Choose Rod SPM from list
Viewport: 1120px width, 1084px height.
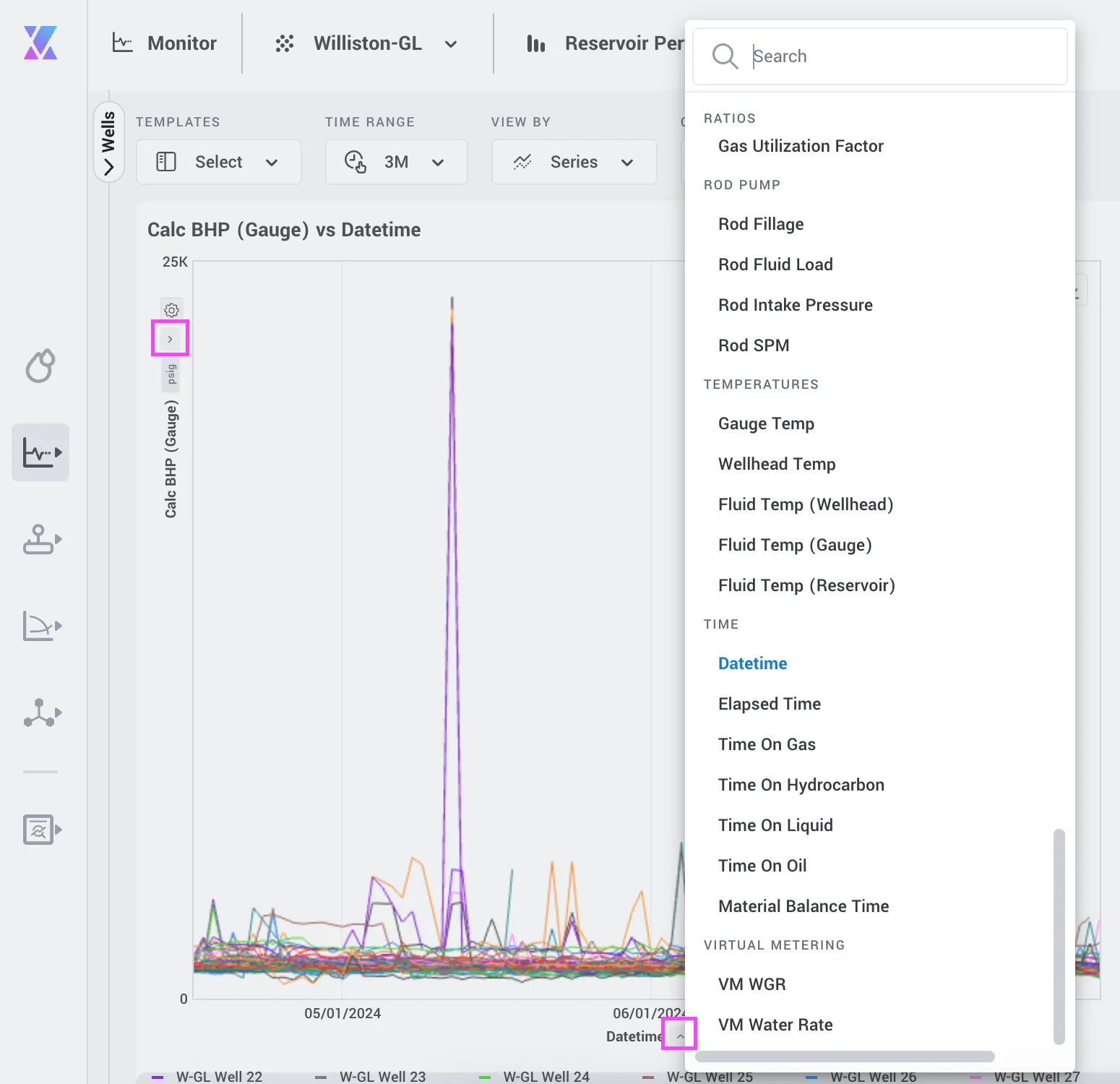[754, 345]
